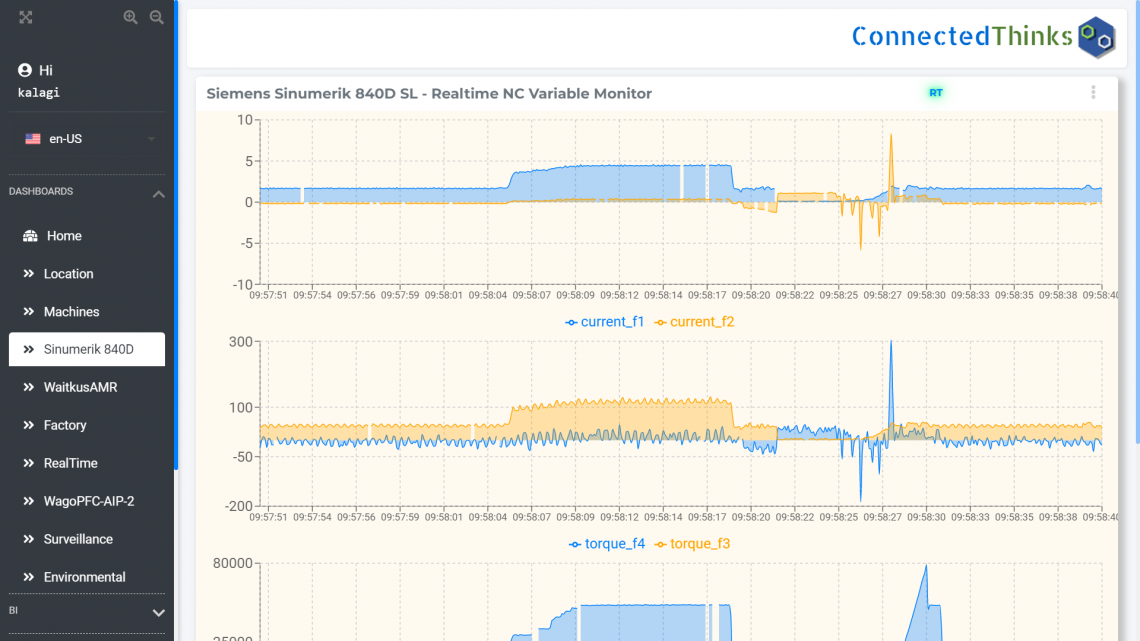Click the Home dashboard icon
This screenshot has height=641, width=1140.
pos(30,236)
